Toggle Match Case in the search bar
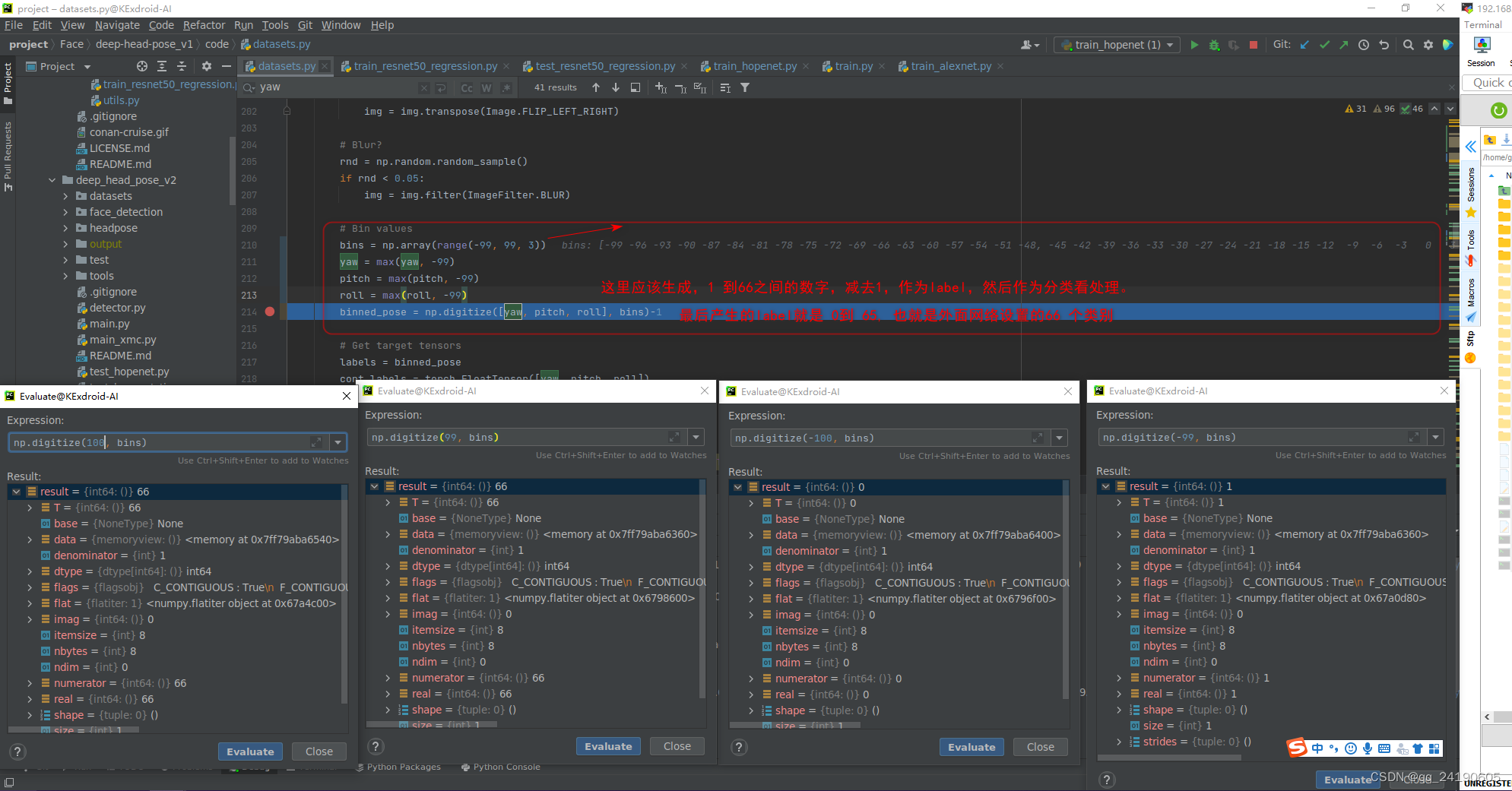The width and height of the screenshot is (1512, 791). [467, 87]
